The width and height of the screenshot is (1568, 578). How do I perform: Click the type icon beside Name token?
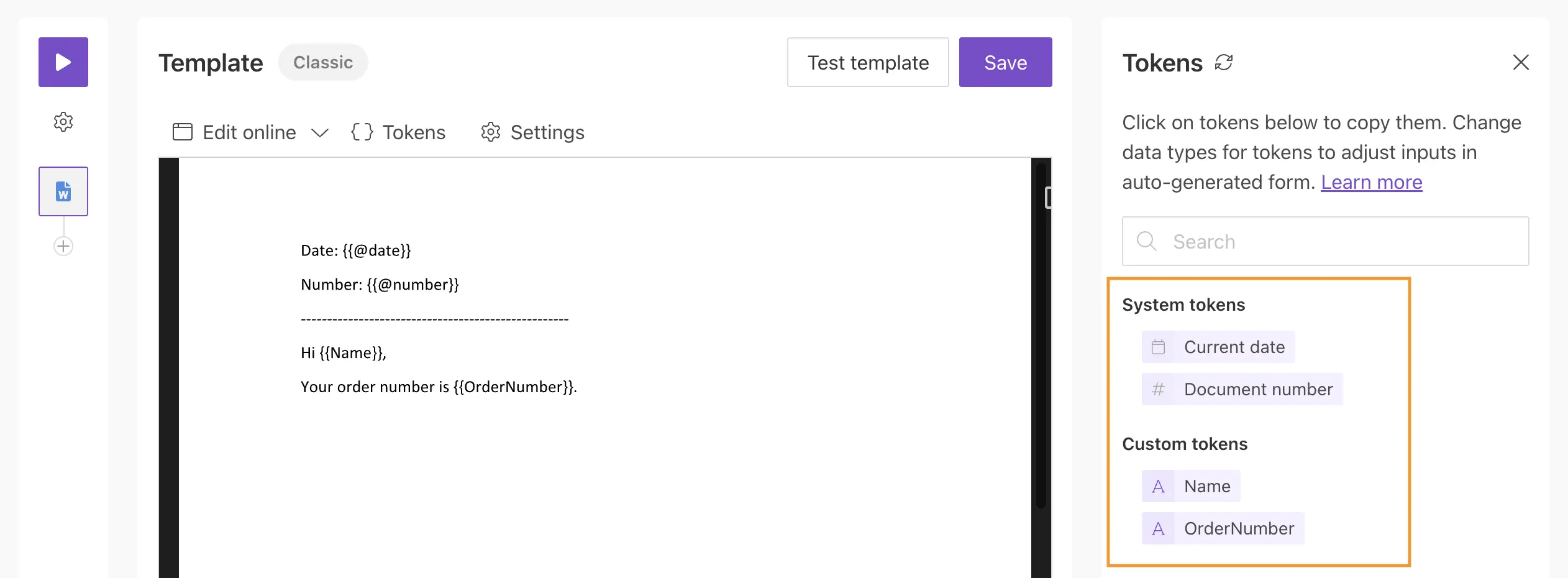click(x=1158, y=486)
